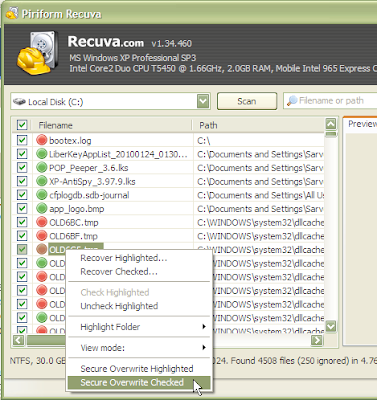Start a scan with the Scan button
Screen dimensions: 377x400
tap(247, 101)
